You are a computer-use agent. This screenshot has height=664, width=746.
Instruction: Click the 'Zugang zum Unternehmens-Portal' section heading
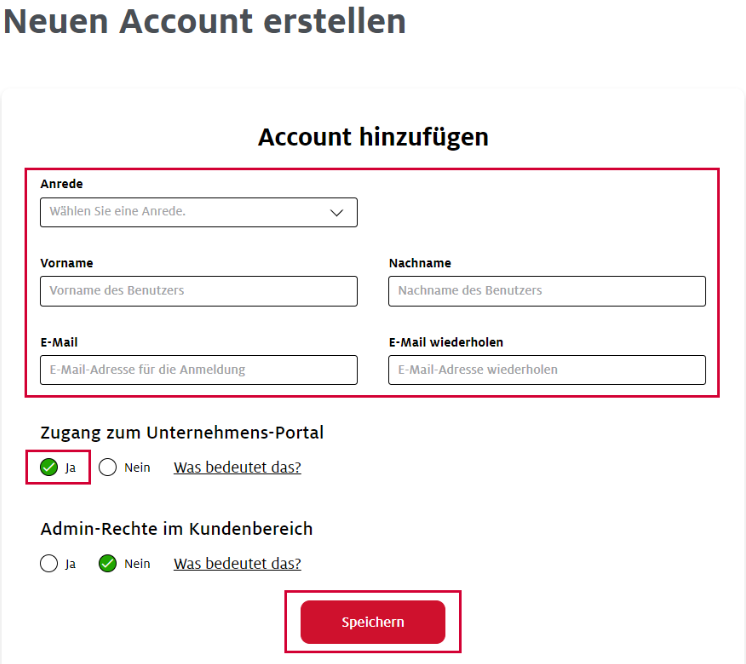click(x=182, y=433)
